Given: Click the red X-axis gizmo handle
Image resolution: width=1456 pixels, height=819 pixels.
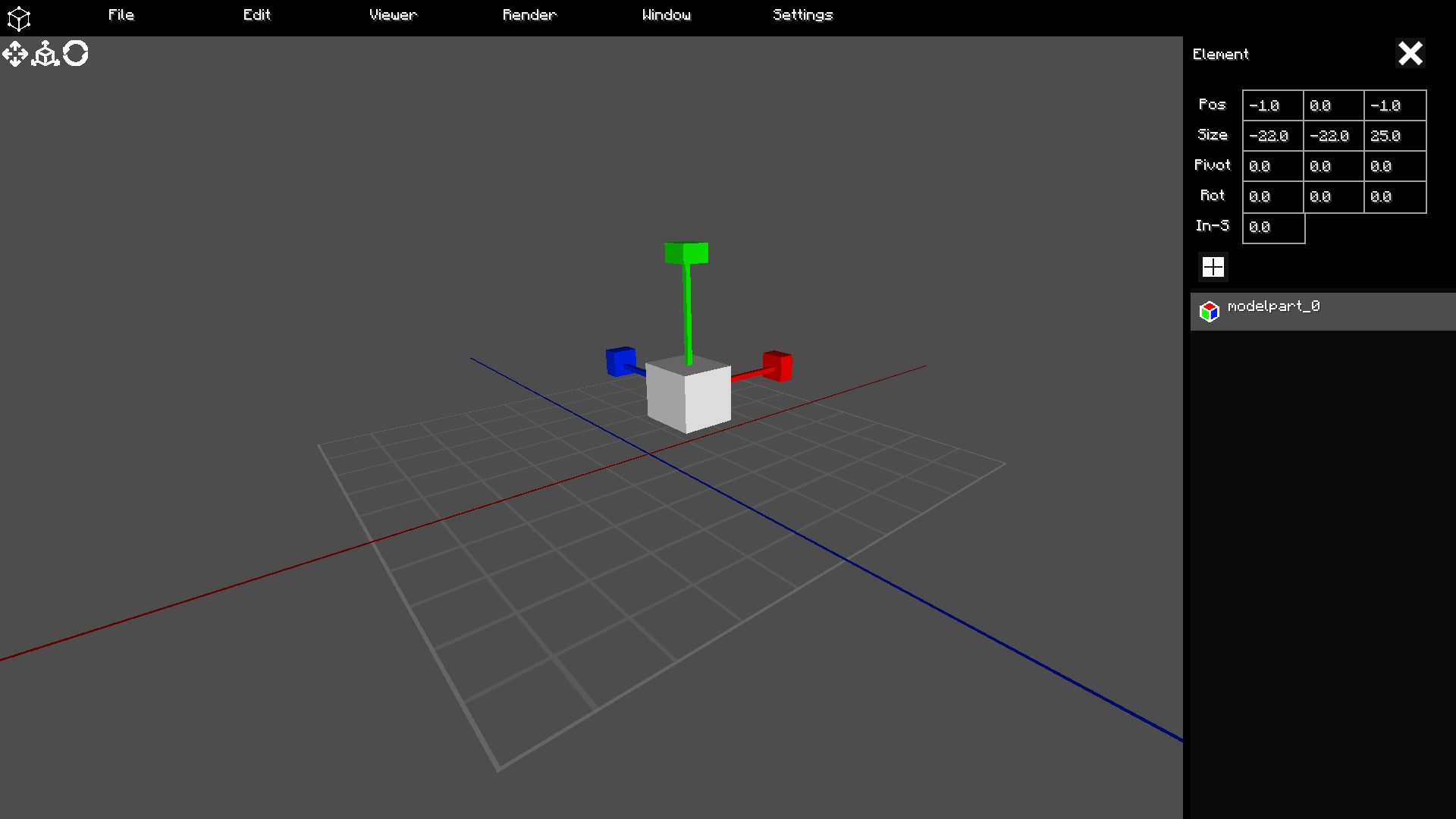Looking at the screenshot, I should pos(777,366).
